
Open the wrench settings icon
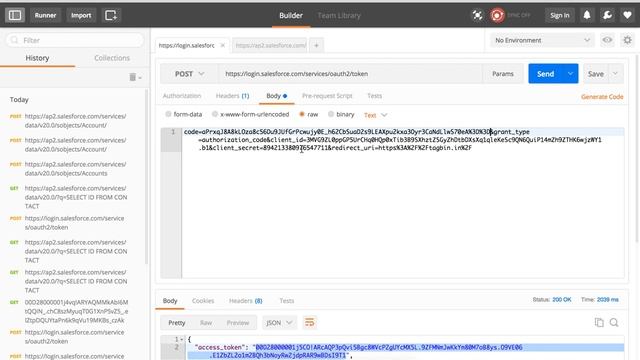[x=607, y=16]
